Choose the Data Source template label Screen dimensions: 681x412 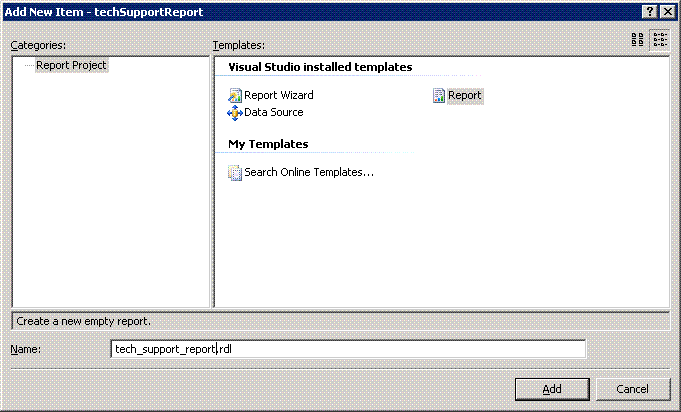click(x=274, y=113)
